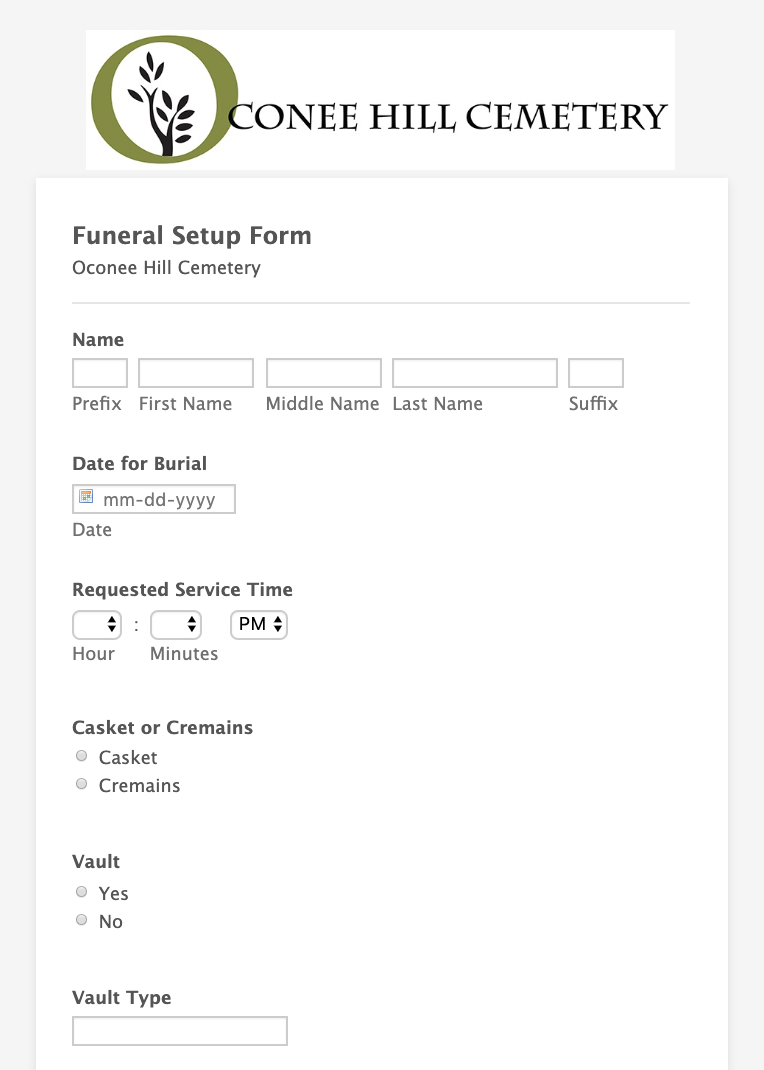
Task: Click the mm-dd-yyyy burial date field
Action: [154, 499]
